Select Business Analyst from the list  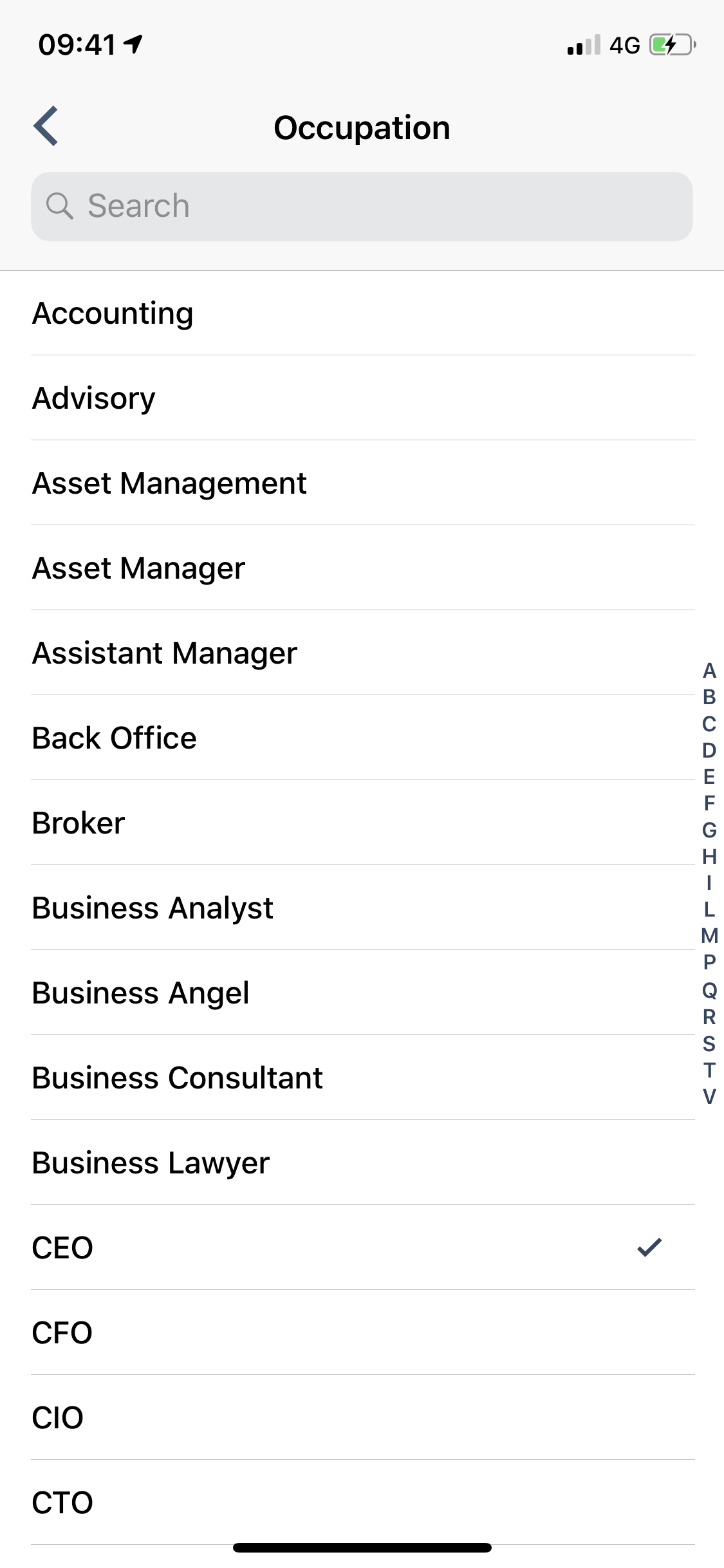tap(153, 908)
